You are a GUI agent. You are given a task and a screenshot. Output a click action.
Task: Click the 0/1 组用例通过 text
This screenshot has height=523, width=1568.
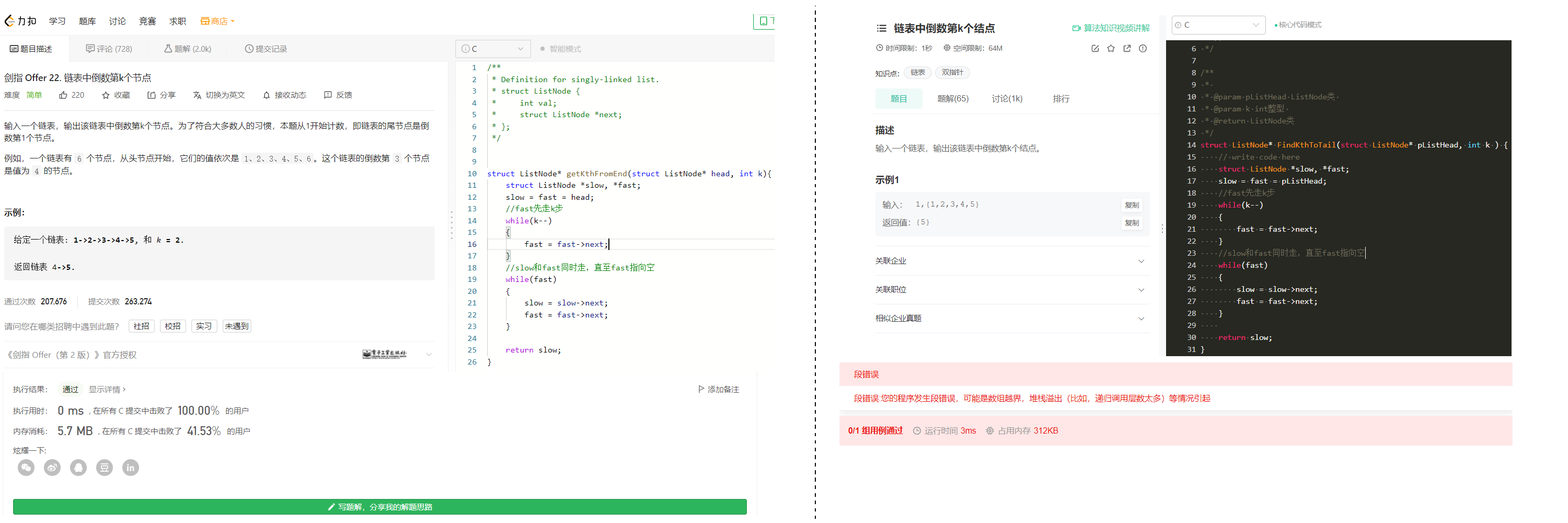pos(875,431)
